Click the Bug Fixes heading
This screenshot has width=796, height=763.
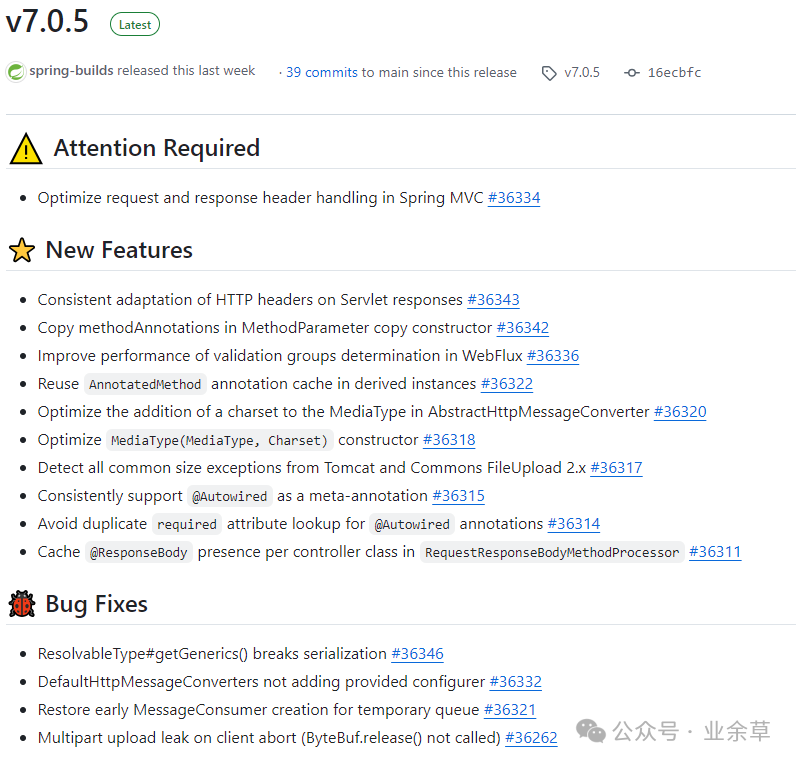pos(96,604)
